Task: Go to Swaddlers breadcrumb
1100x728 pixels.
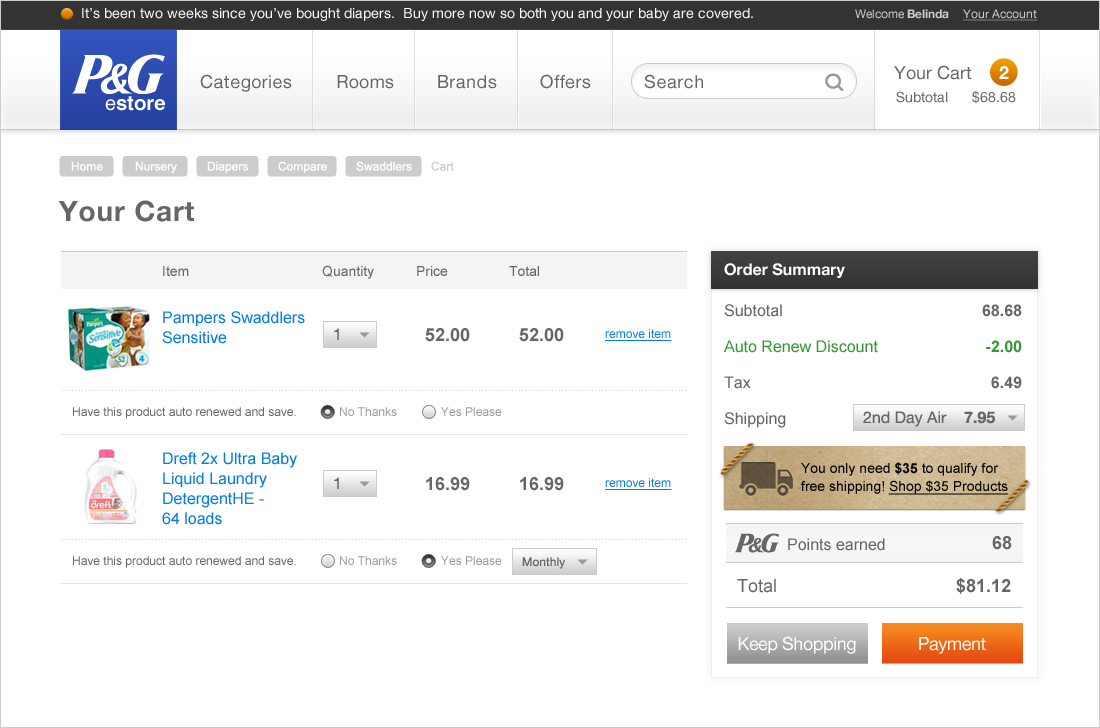Action: click(x=383, y=166)
